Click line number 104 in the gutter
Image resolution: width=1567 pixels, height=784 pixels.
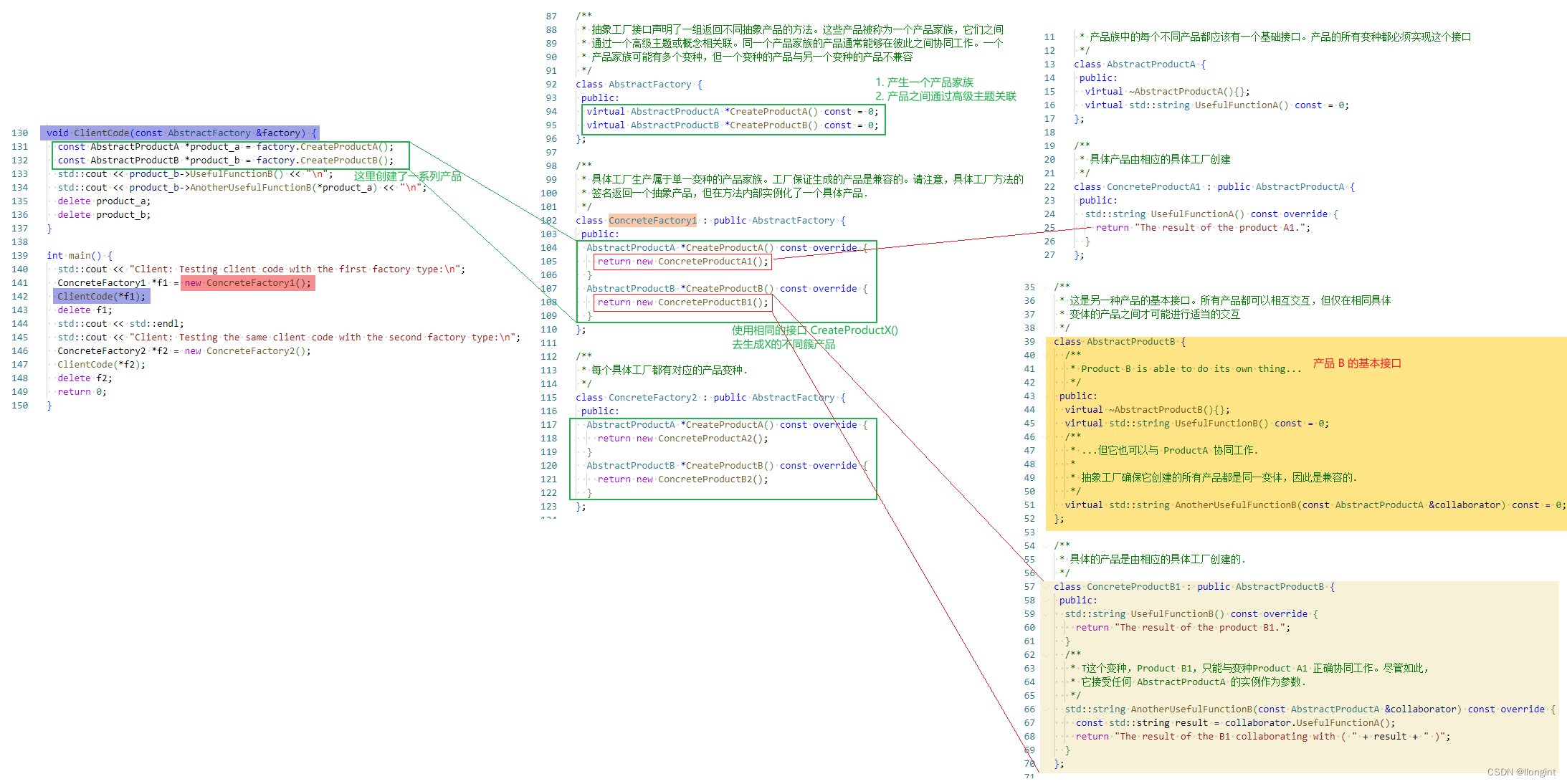point(548,248)
